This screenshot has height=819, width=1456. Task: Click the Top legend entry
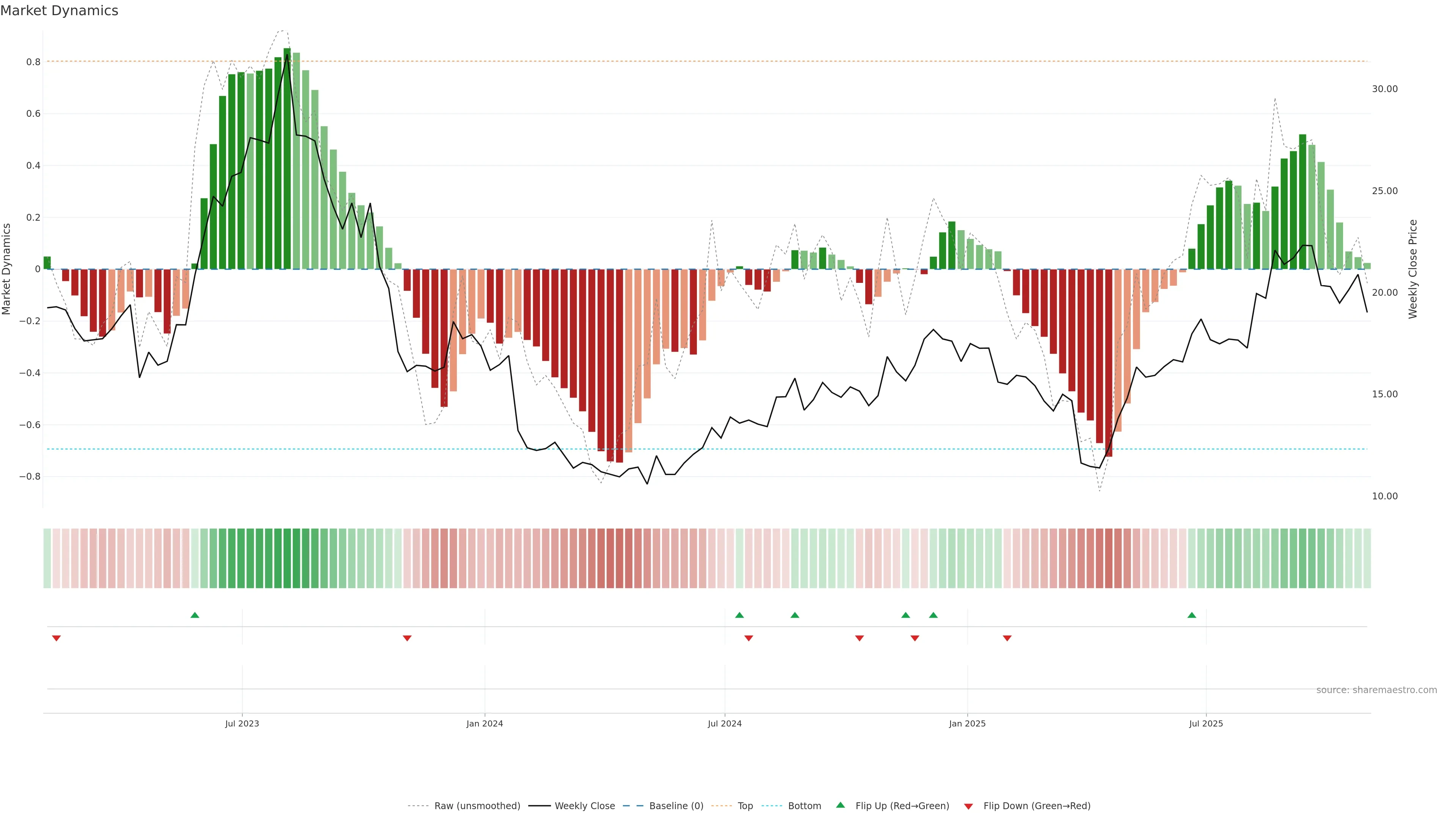point(745,806)
